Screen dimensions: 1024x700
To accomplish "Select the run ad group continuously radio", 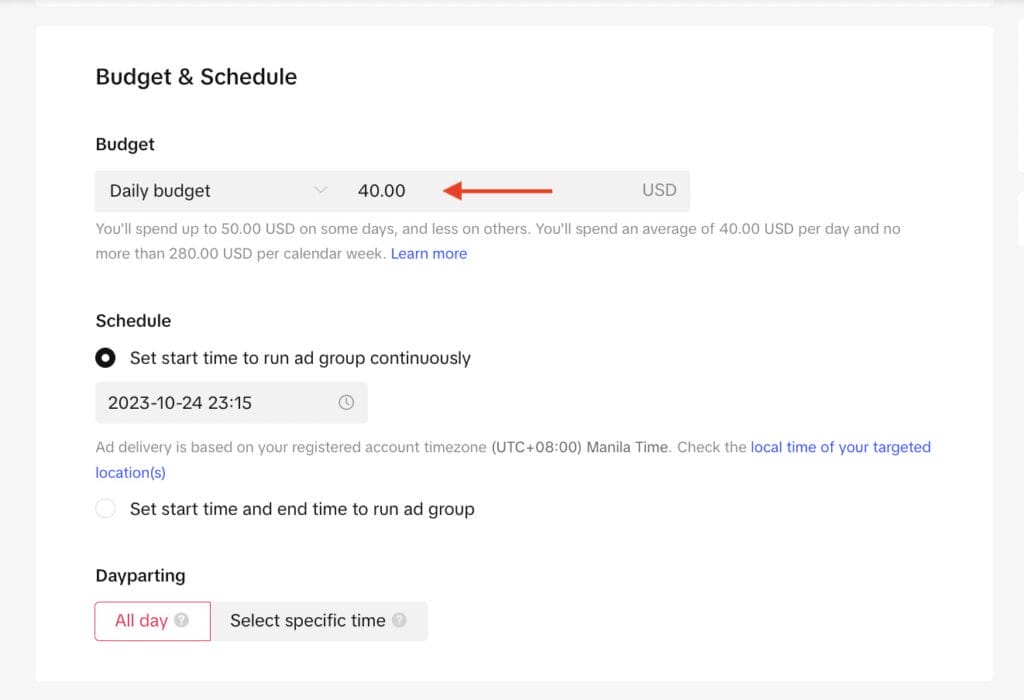I will click(x=106, y=357).
